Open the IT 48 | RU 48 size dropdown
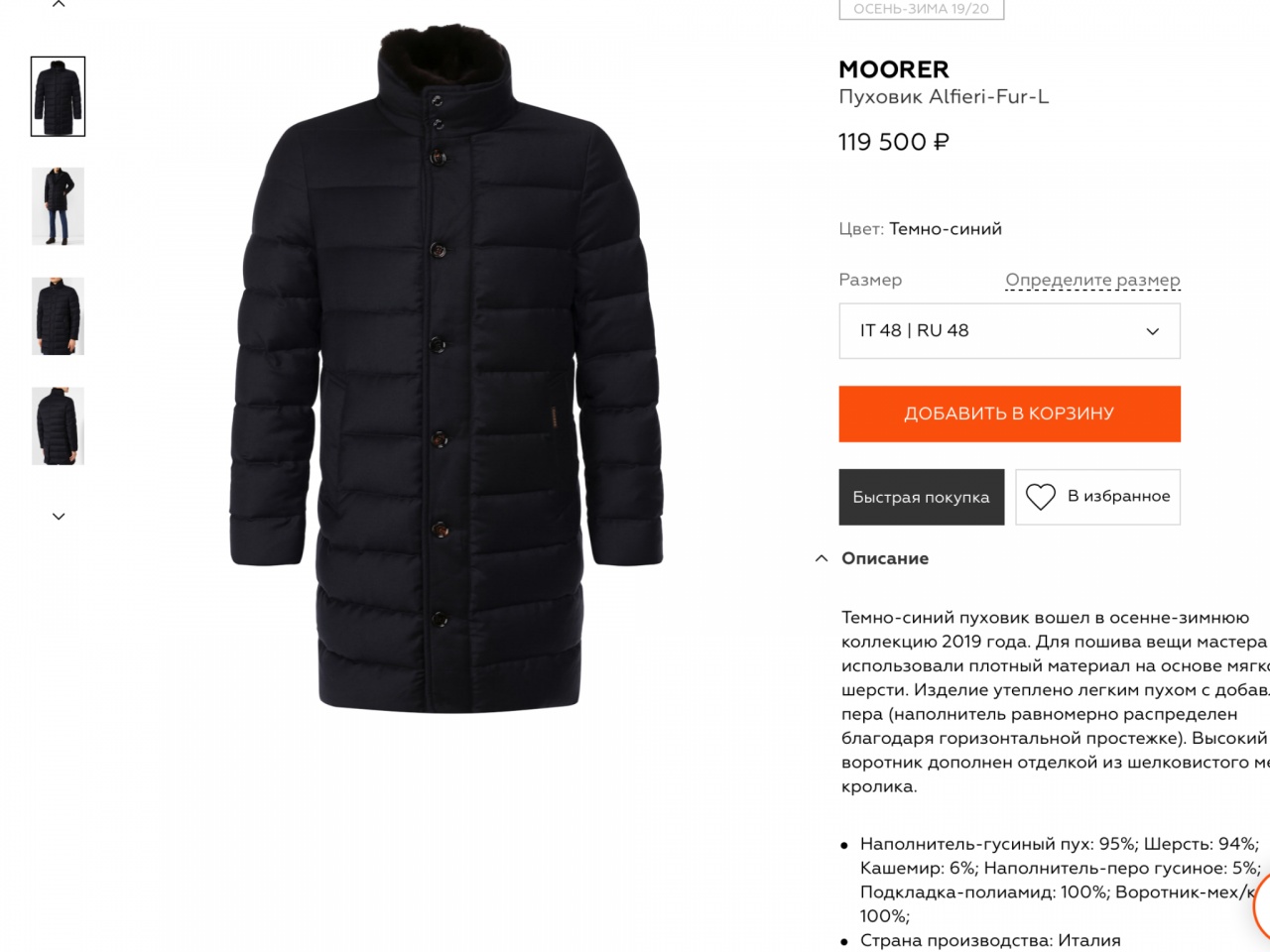 point(1009,330)
